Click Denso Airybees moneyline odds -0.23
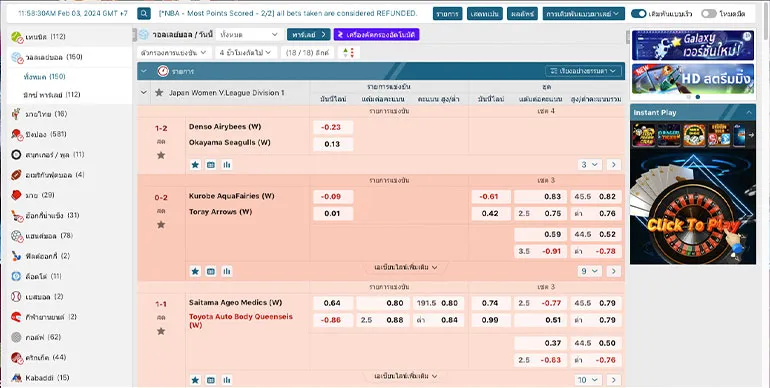 coord(333,127)
